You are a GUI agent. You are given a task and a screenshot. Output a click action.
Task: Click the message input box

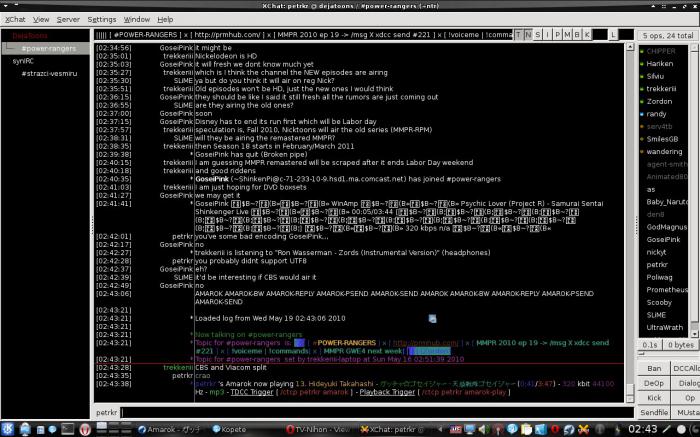pyautogui.click(x=377, y=412)
